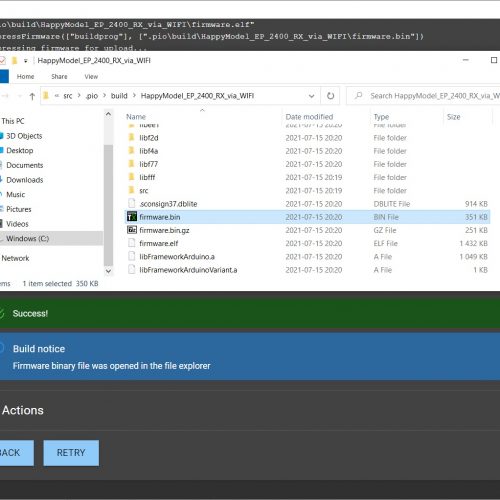Sort by the Name column header
500x500 pixels.
136,117
